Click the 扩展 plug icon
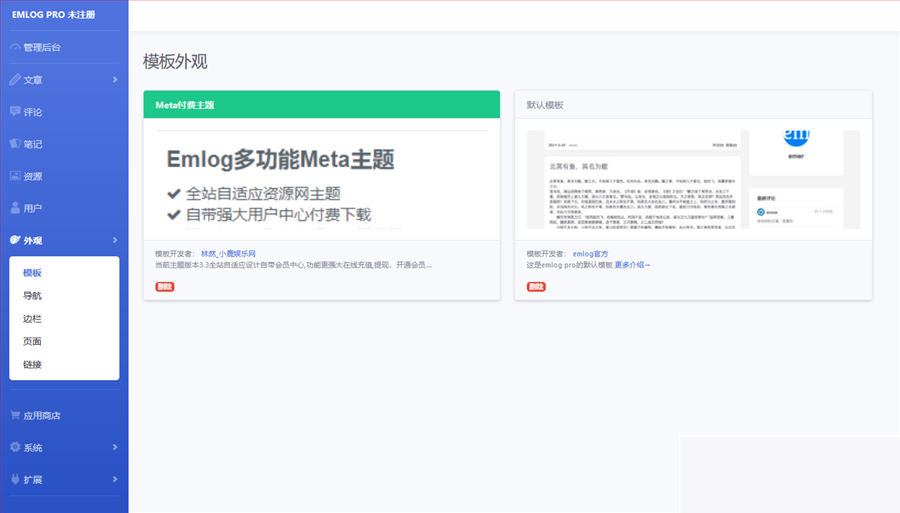The height and width of the screenshot is (513, 900). (x=15, y=479)
